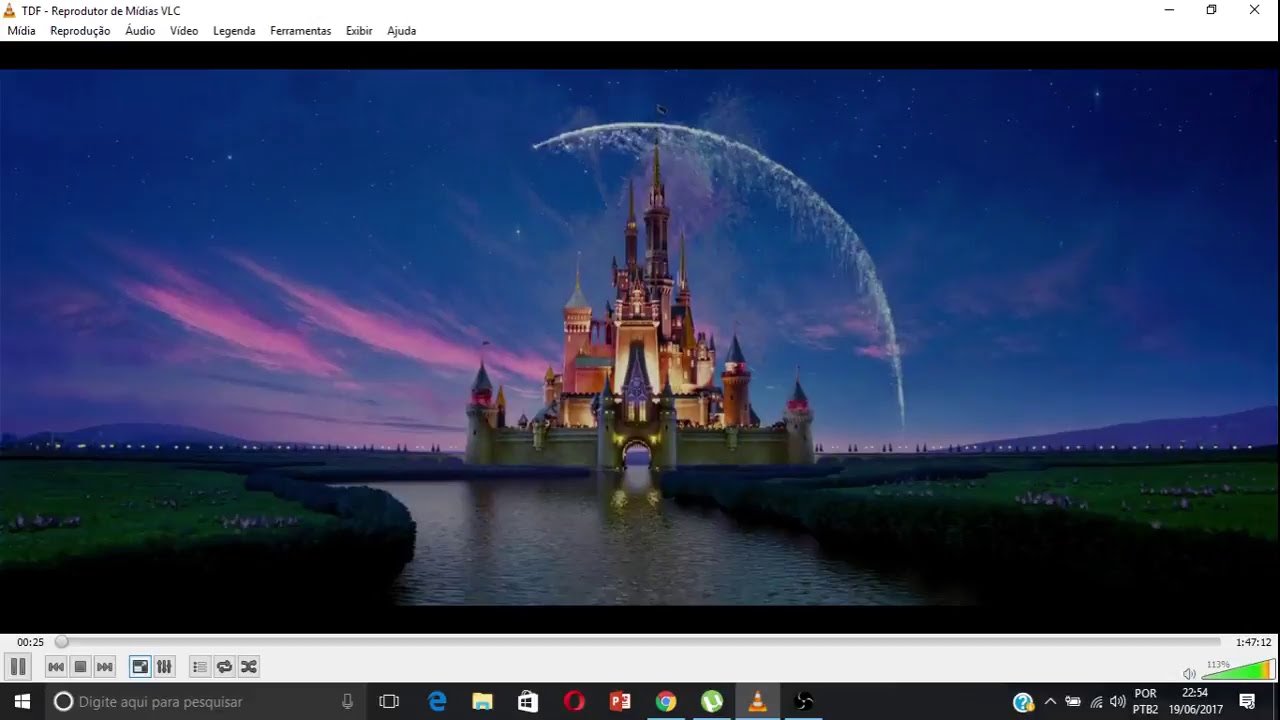This screenshot has height=720, width=1280.
Task: Activate Cortana microphone icon
Action: coord(347,701)
